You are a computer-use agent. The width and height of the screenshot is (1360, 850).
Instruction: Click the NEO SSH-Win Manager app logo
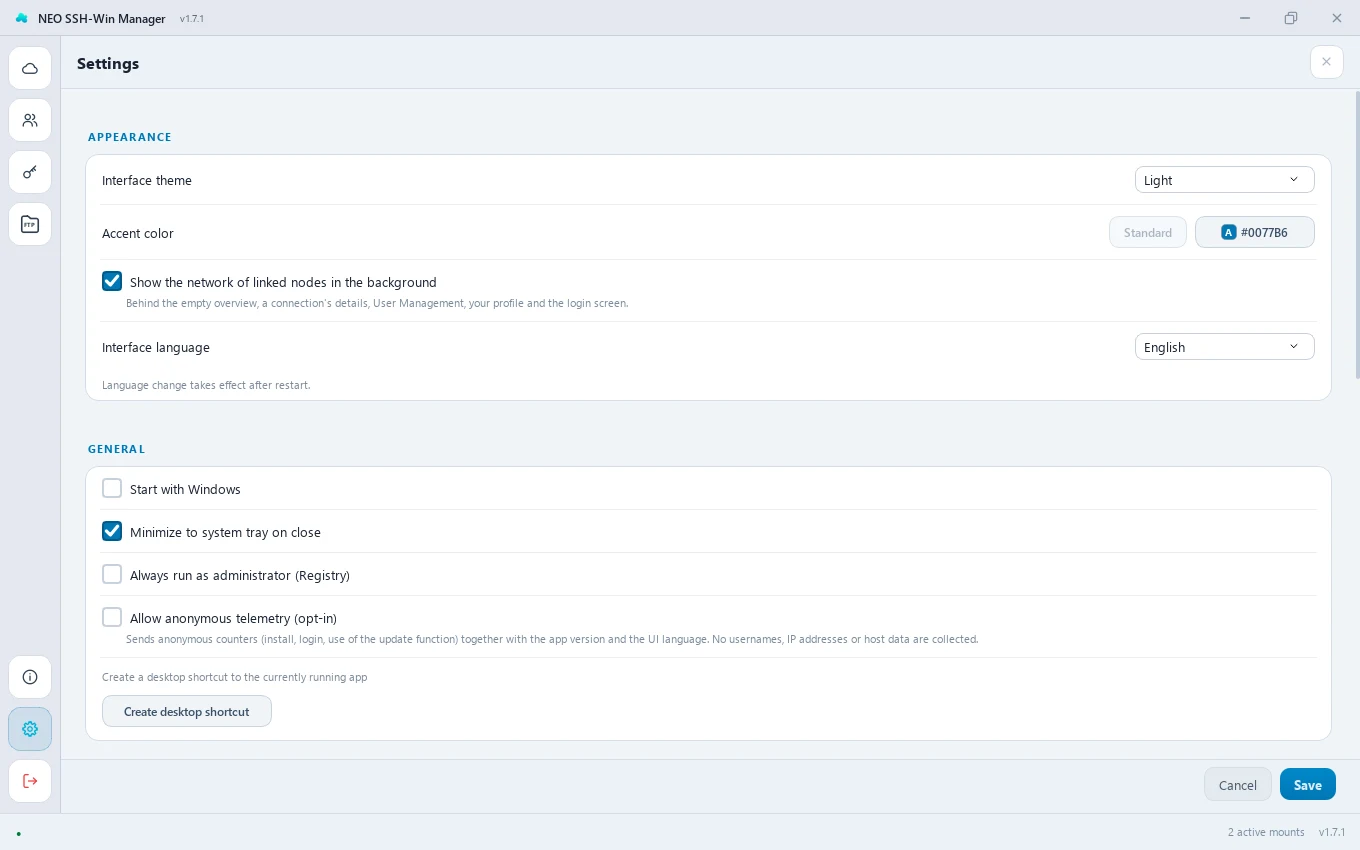(21, 18)
